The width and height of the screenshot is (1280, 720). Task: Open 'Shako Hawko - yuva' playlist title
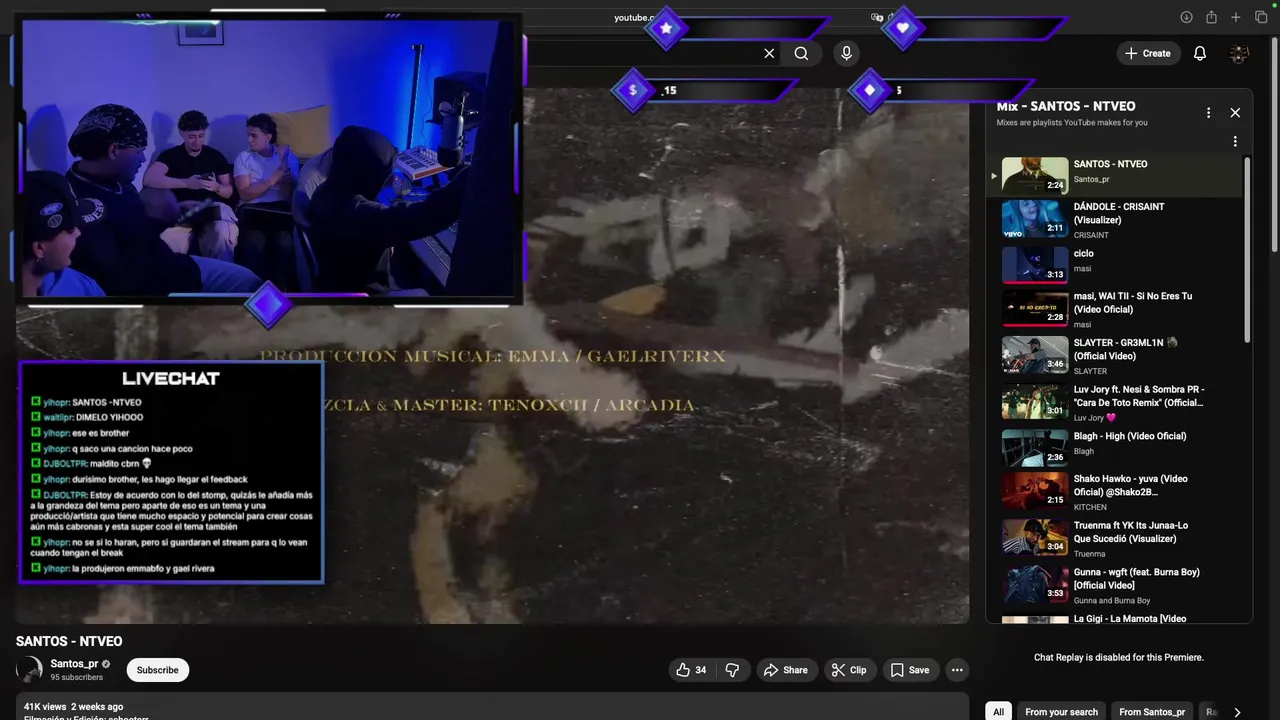(1131, 485)
